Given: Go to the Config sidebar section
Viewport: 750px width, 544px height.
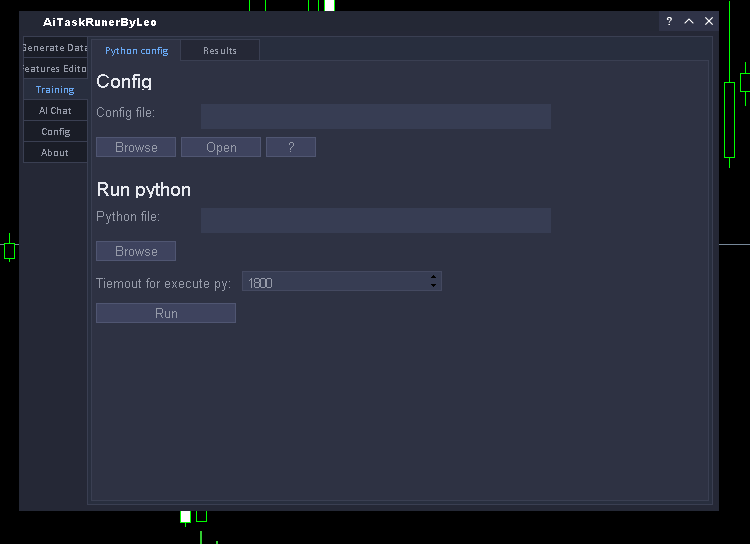Looking at the screenshot, I should coord(55,131).
